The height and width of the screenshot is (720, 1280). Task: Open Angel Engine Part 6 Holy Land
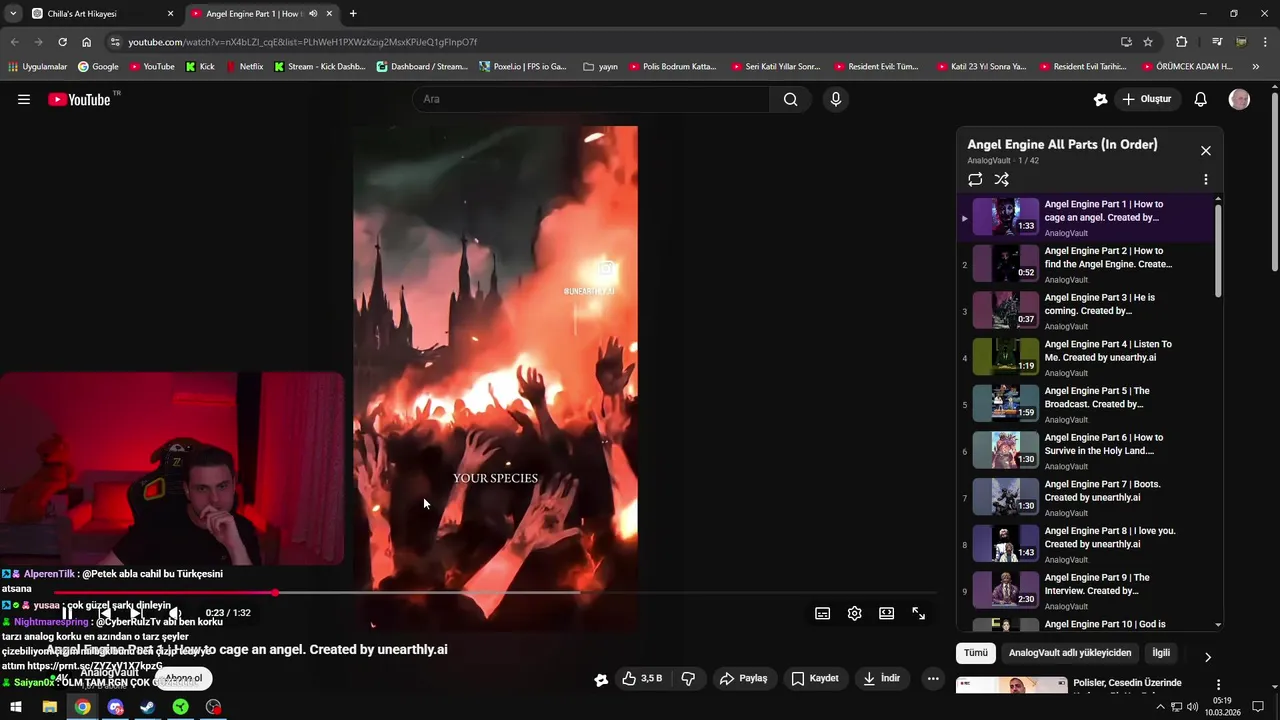tap(1088, 451)
